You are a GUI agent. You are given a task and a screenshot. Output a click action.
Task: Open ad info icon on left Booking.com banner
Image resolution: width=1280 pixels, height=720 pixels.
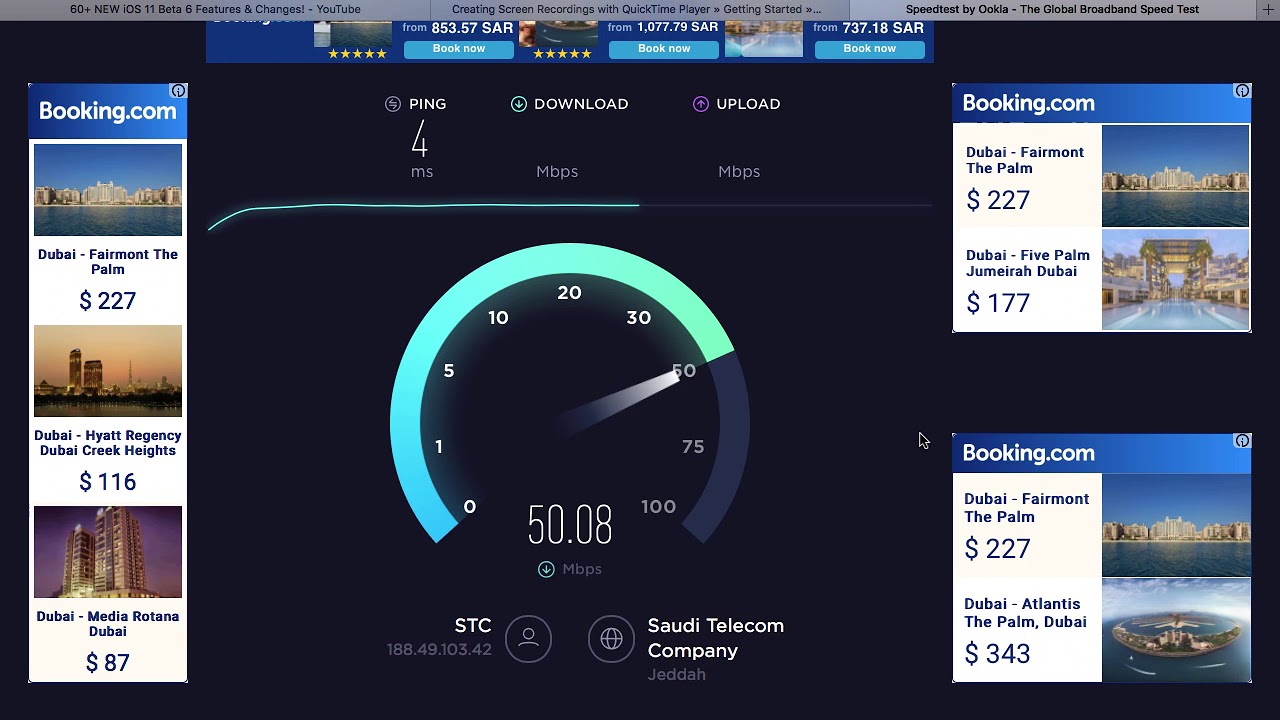[x=178, y=91]
